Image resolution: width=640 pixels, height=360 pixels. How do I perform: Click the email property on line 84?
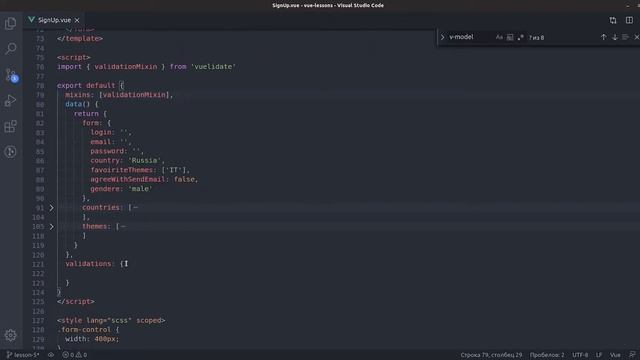101,142
